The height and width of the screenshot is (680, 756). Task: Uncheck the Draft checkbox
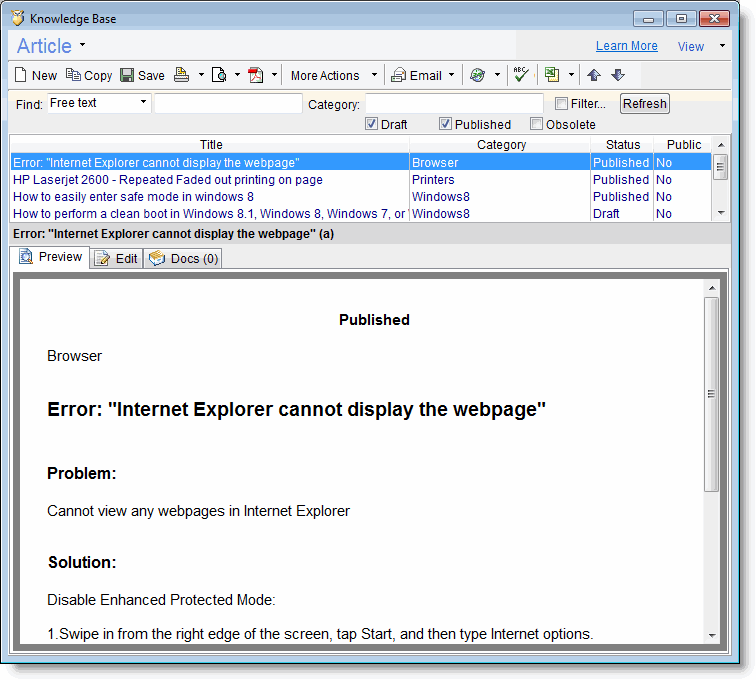click(x=371, y=125)
